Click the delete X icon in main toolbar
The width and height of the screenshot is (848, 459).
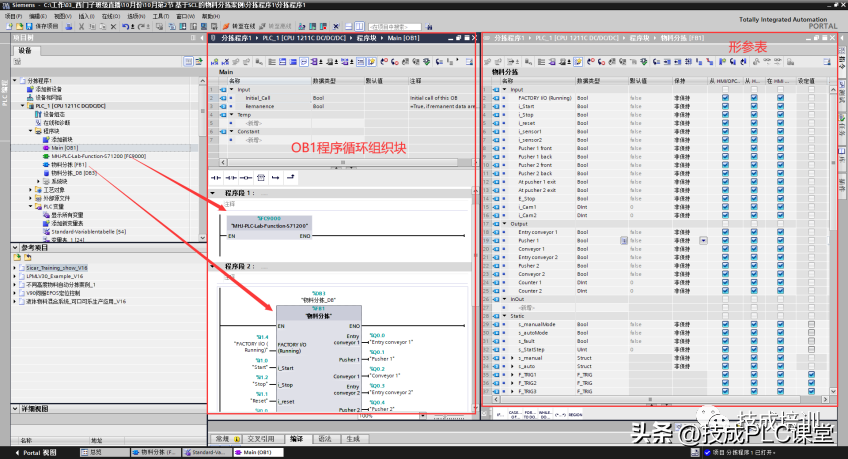[113, 26]
